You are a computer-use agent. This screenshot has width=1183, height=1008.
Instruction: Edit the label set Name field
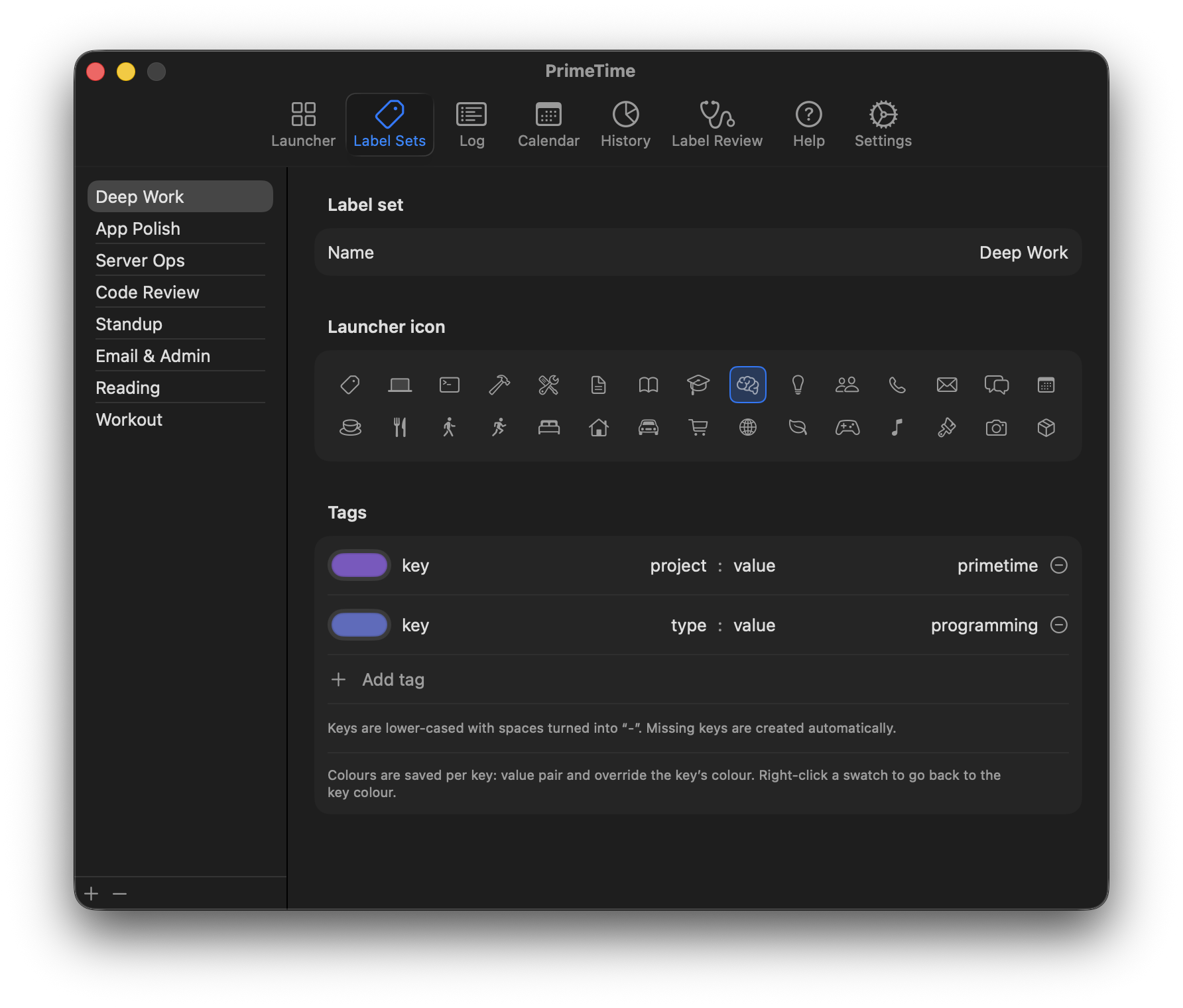click(698, 252)
